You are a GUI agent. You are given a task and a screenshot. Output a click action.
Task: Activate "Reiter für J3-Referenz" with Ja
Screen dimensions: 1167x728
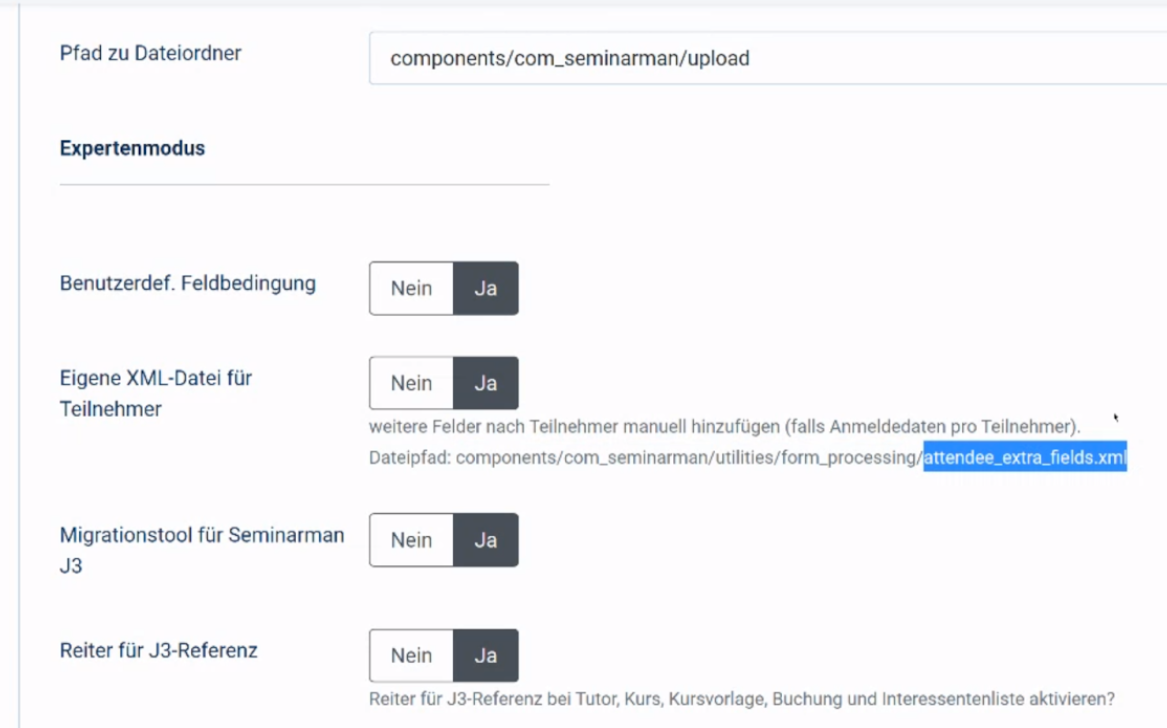click(x=487, y=656)
